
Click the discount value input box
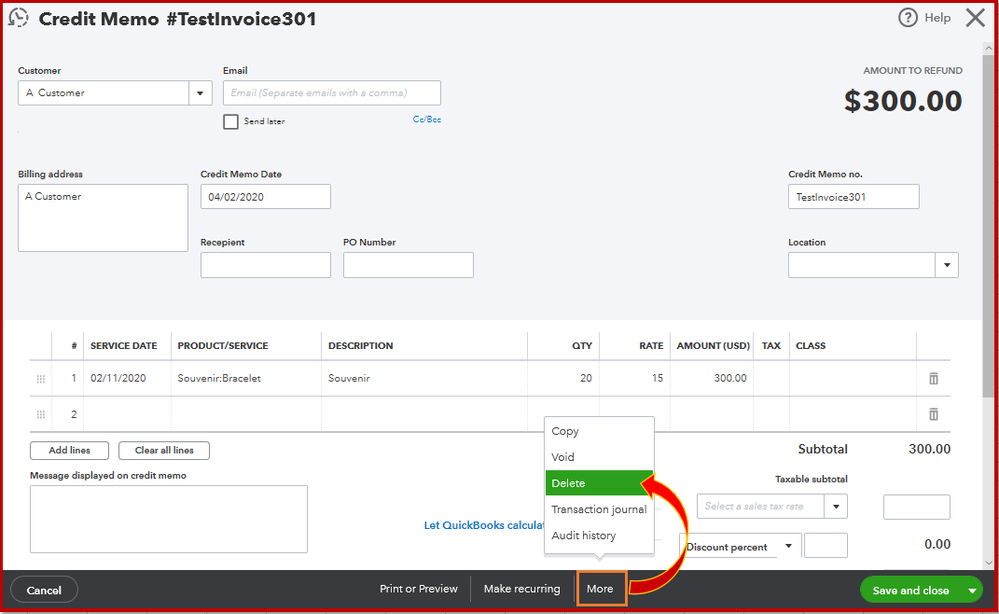click(826, 546)
